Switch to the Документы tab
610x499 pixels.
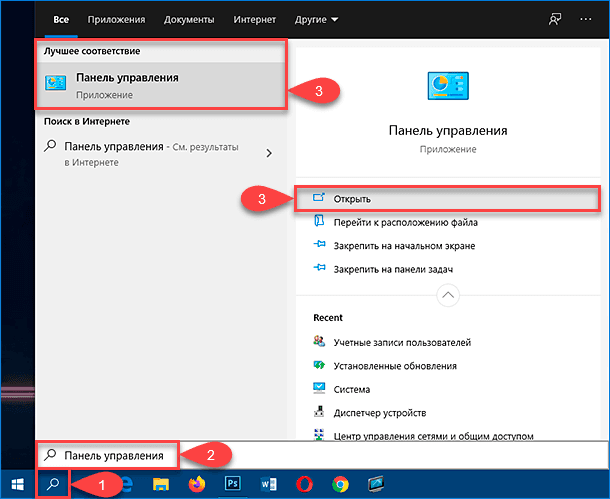189,19
